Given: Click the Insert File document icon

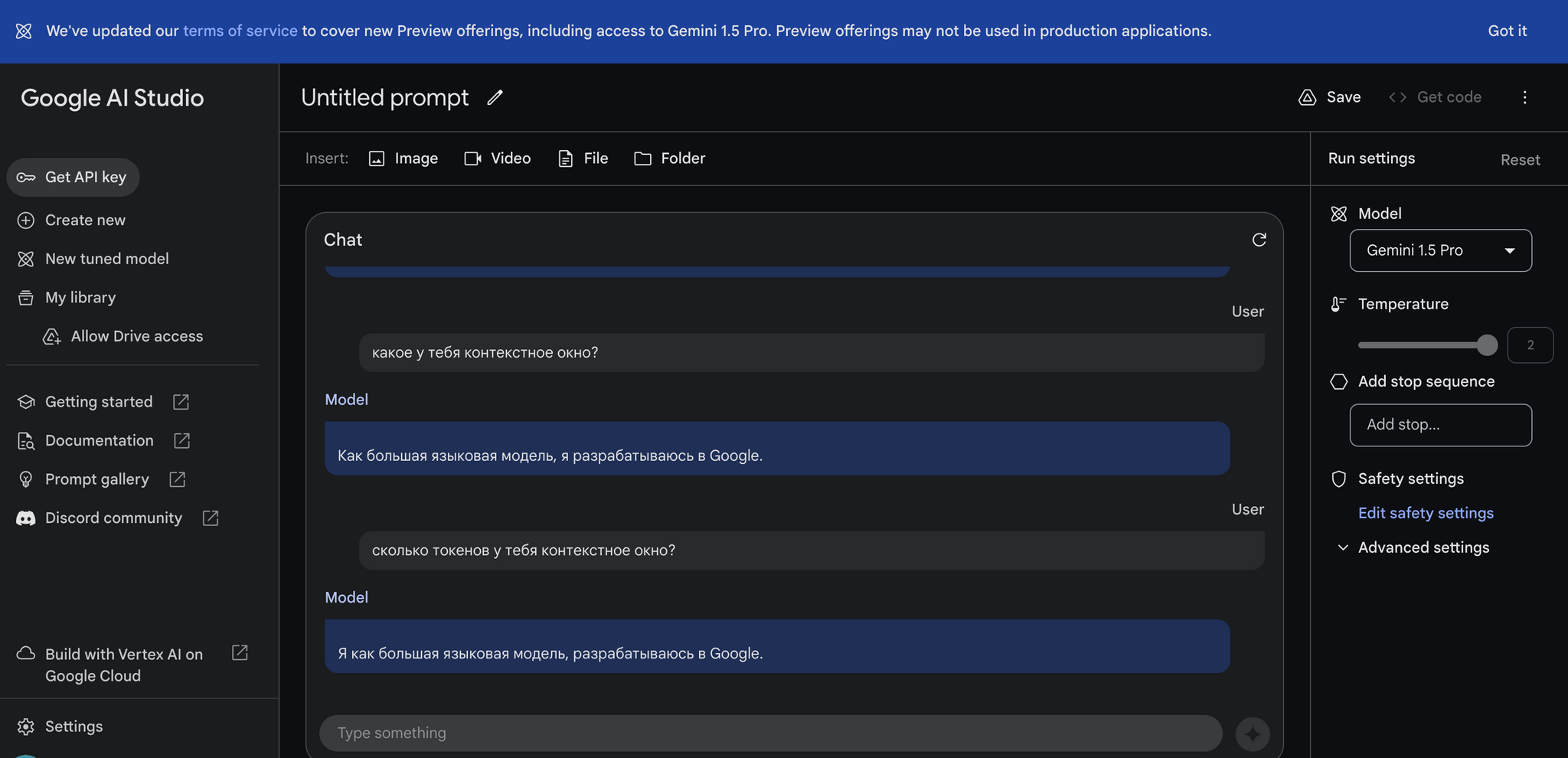Looking at the screenshot, I should click(x=566, y=158).
